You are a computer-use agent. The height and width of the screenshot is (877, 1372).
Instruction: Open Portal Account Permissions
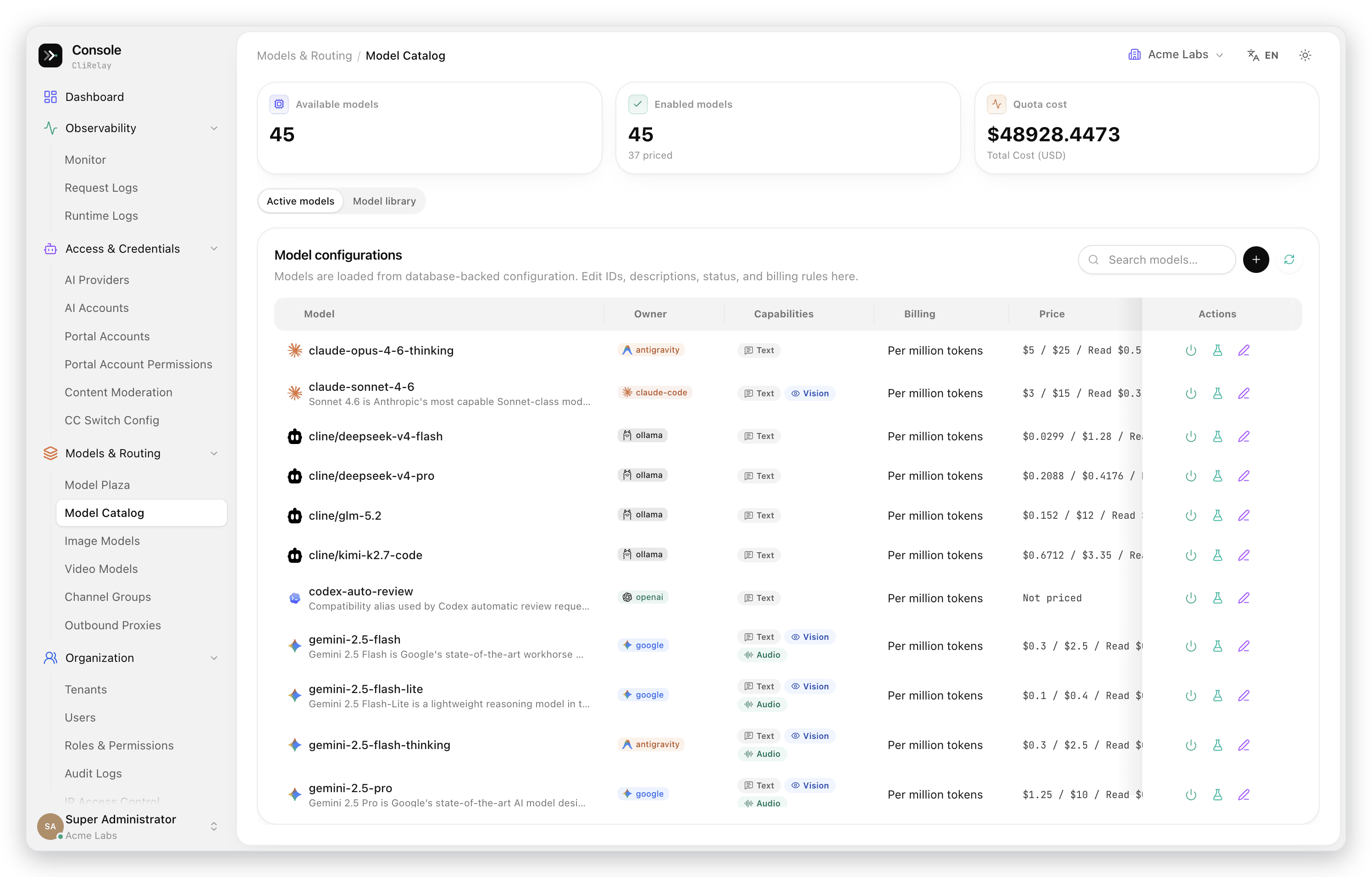click(138, 364)
